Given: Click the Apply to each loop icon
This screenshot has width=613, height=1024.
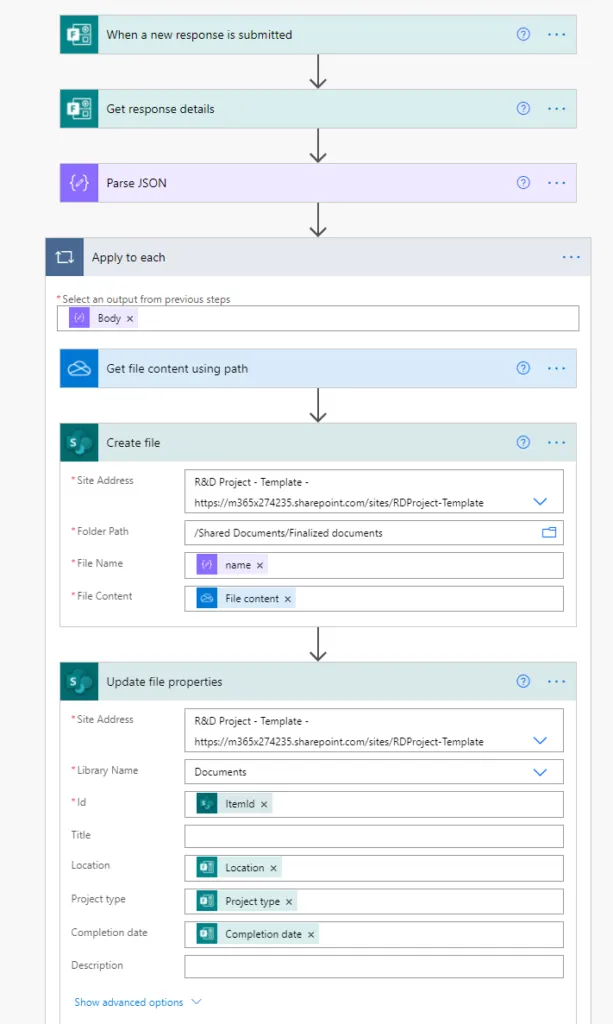Looking at the screenshot, I should click(65, 257).
